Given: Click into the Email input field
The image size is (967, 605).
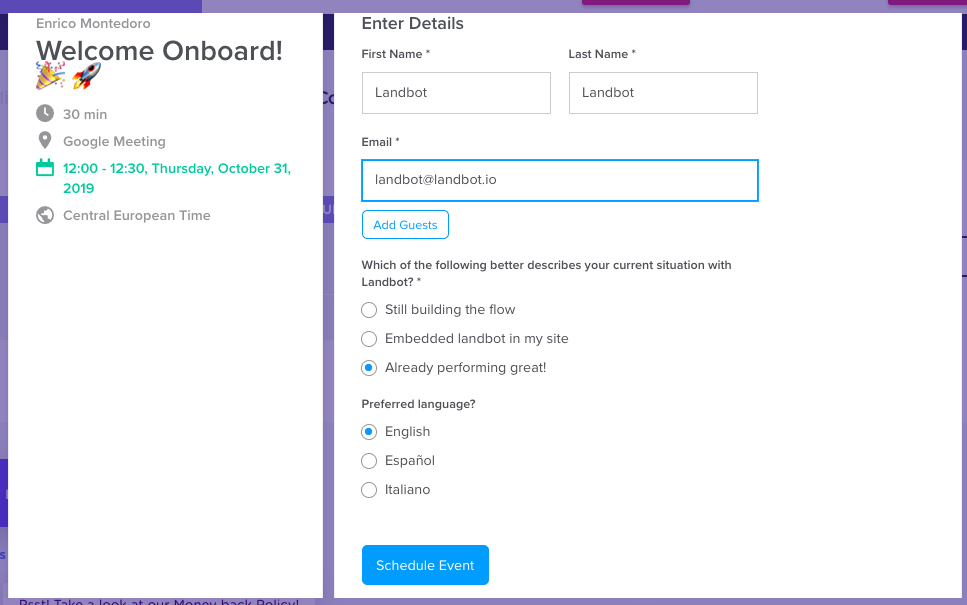Looking at the screenshot, I should coord(560,180).
